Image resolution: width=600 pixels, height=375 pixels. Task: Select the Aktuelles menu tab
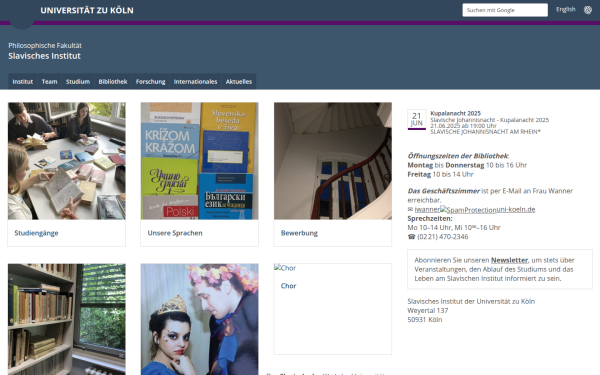coord(239,82)
